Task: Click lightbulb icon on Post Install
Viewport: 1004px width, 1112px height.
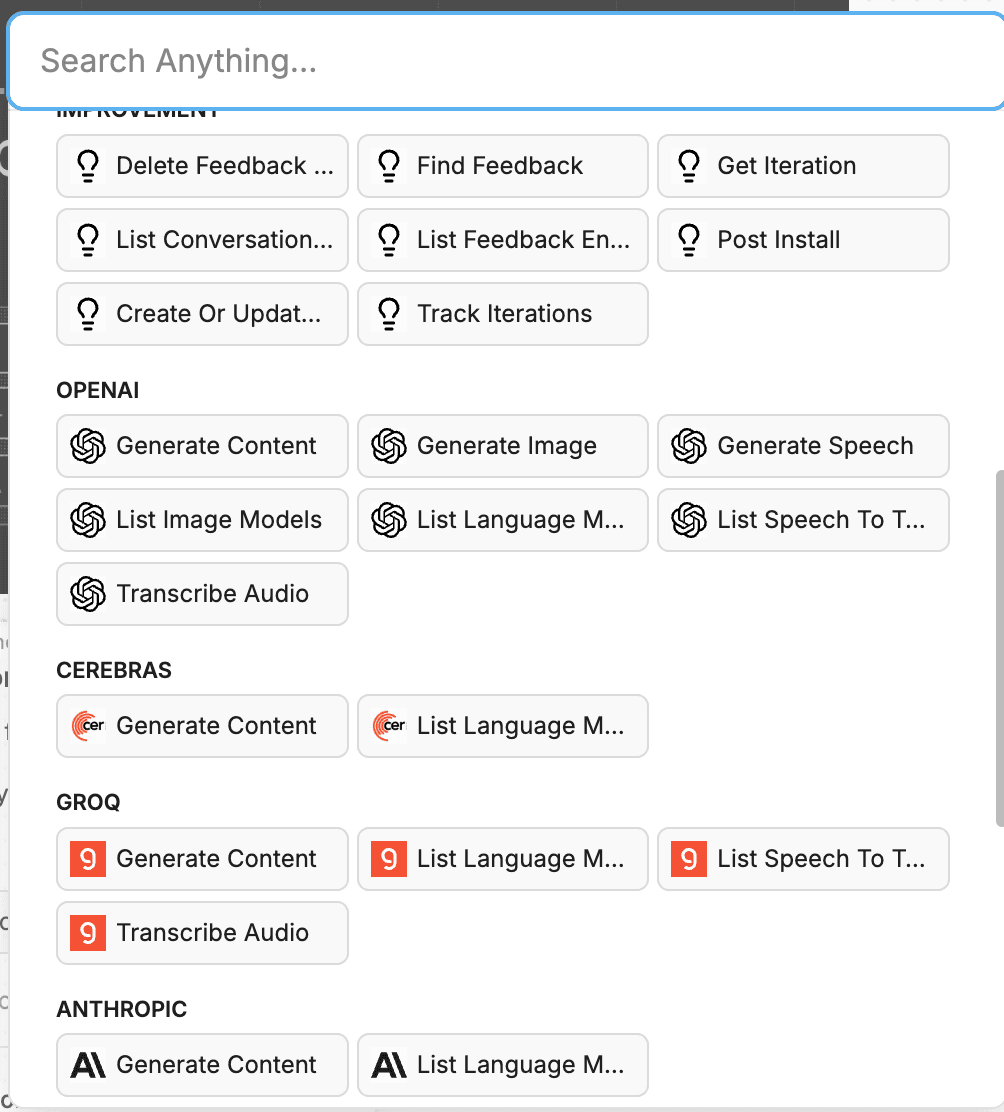Action: click(689, 240)
